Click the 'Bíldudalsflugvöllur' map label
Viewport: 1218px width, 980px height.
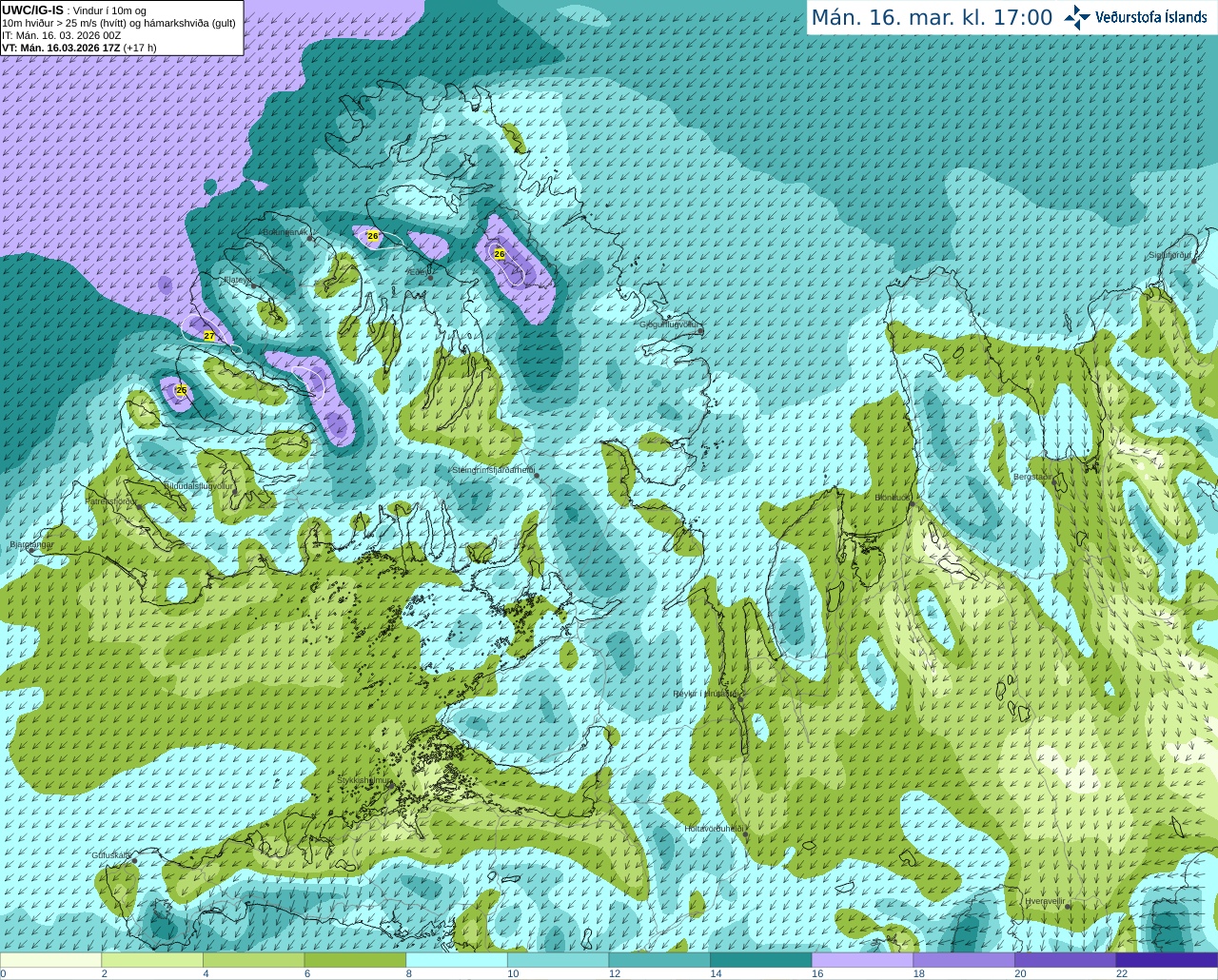[198, 485]
